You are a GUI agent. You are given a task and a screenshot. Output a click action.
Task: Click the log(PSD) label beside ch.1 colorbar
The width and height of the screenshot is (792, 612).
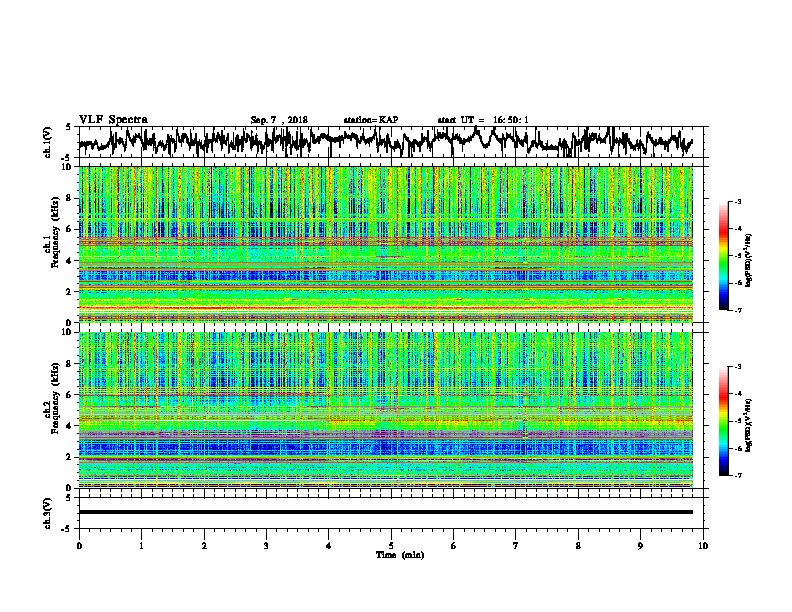tap(749, 259)
